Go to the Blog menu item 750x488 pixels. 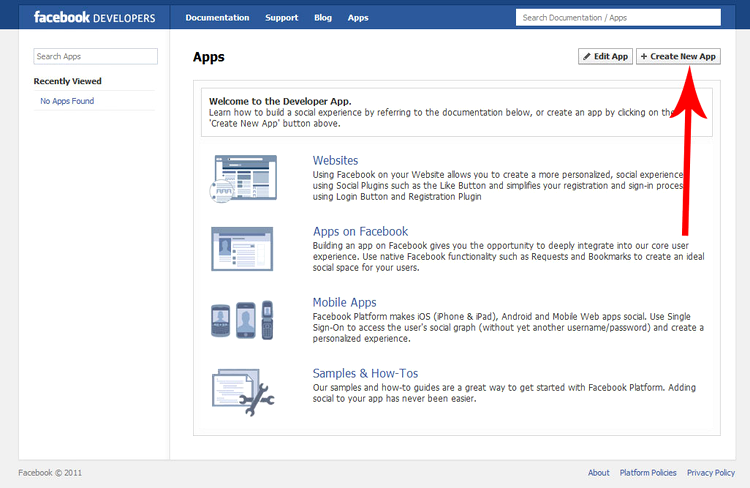(323, 18)
